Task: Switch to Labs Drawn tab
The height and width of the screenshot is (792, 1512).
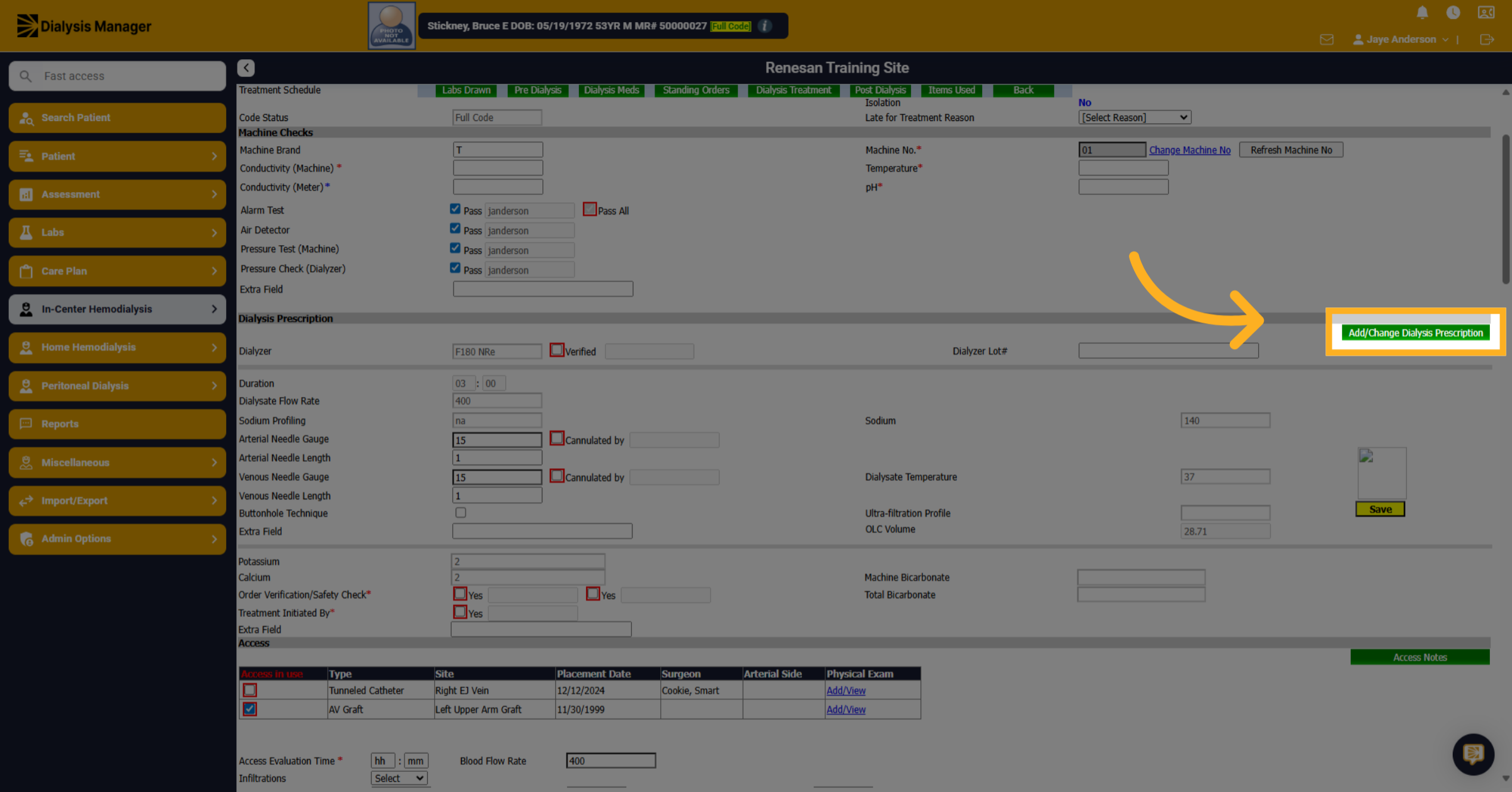Action: 466,90
